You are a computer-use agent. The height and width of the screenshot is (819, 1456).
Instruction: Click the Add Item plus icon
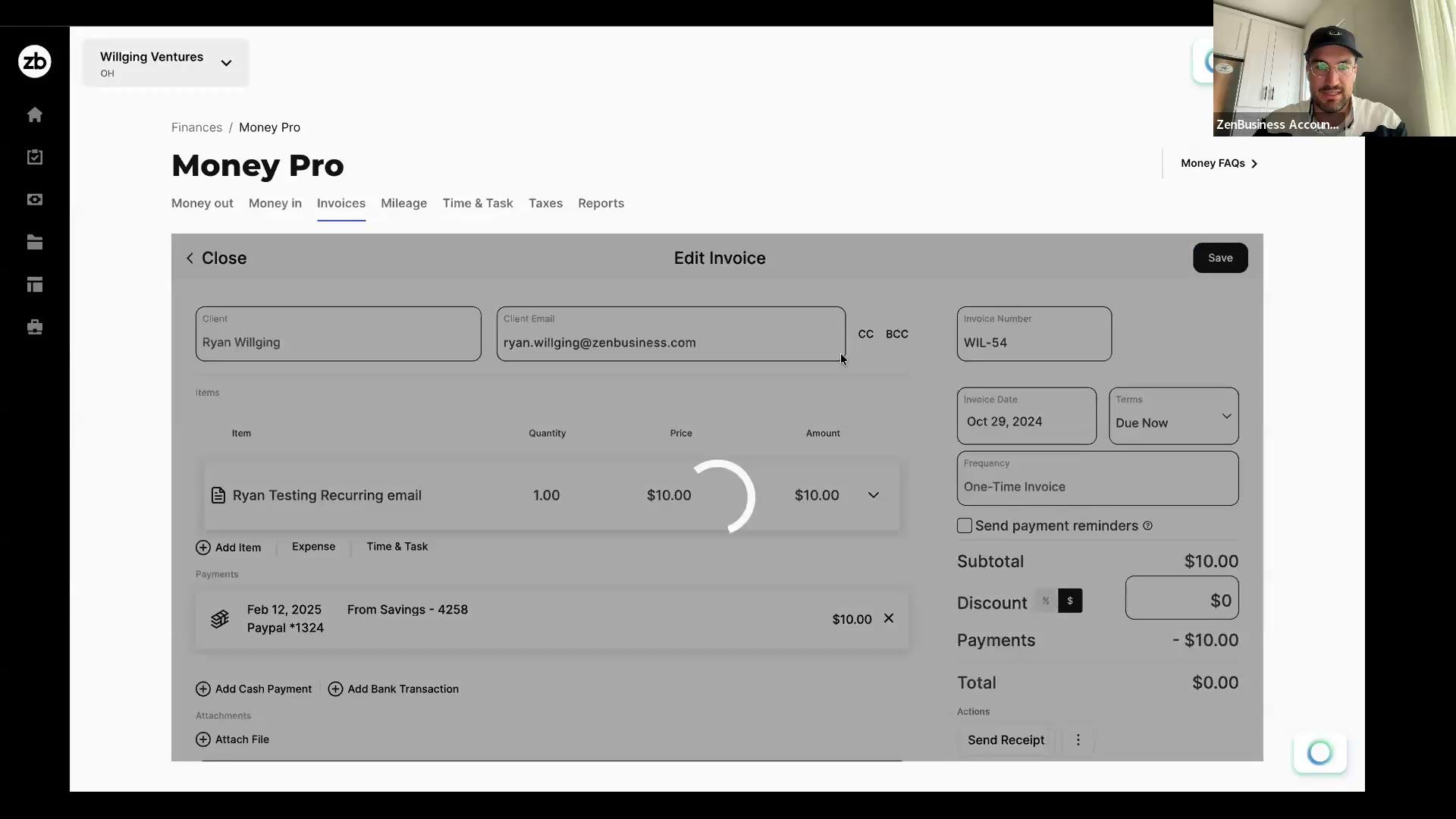pyautogui.click(x=203, y=548)
